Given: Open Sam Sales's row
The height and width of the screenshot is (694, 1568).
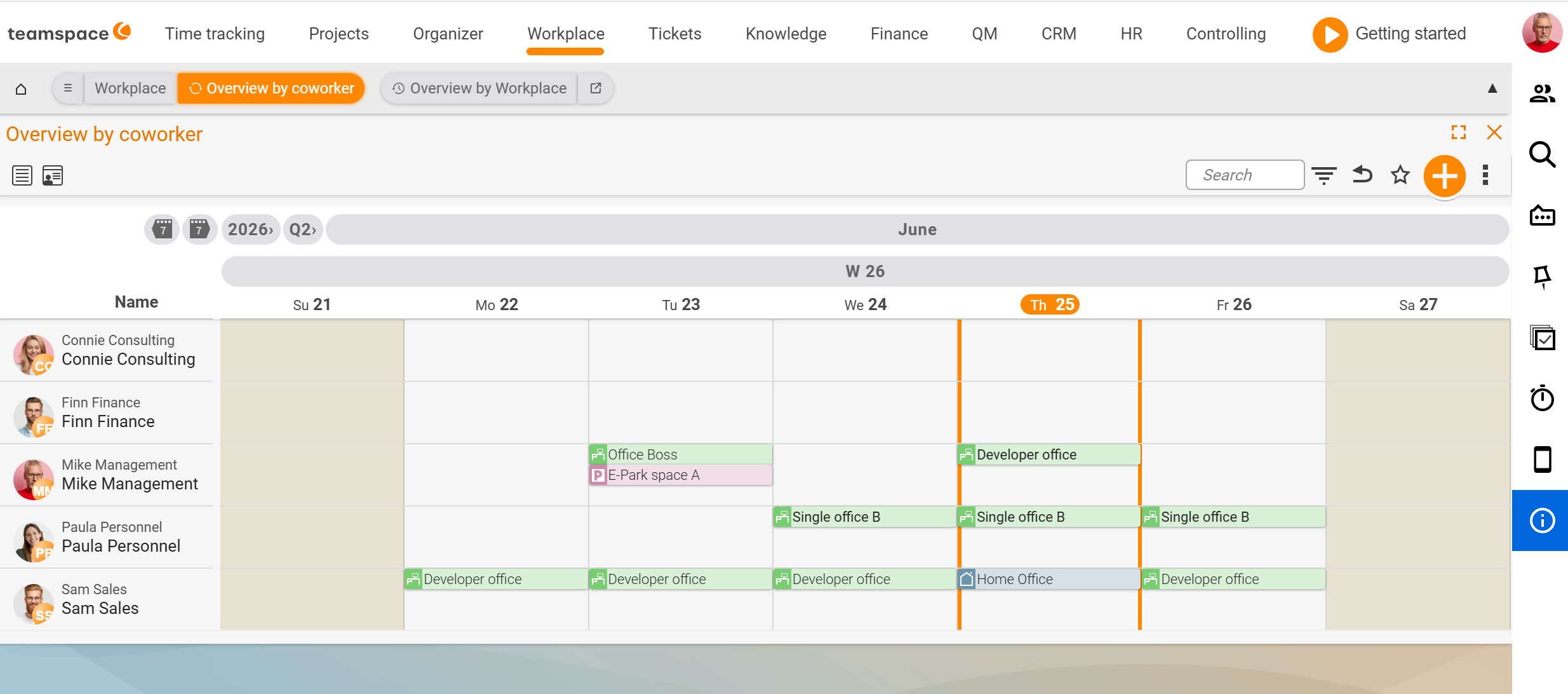Looking at the screenshot, I should pos(107,600).
